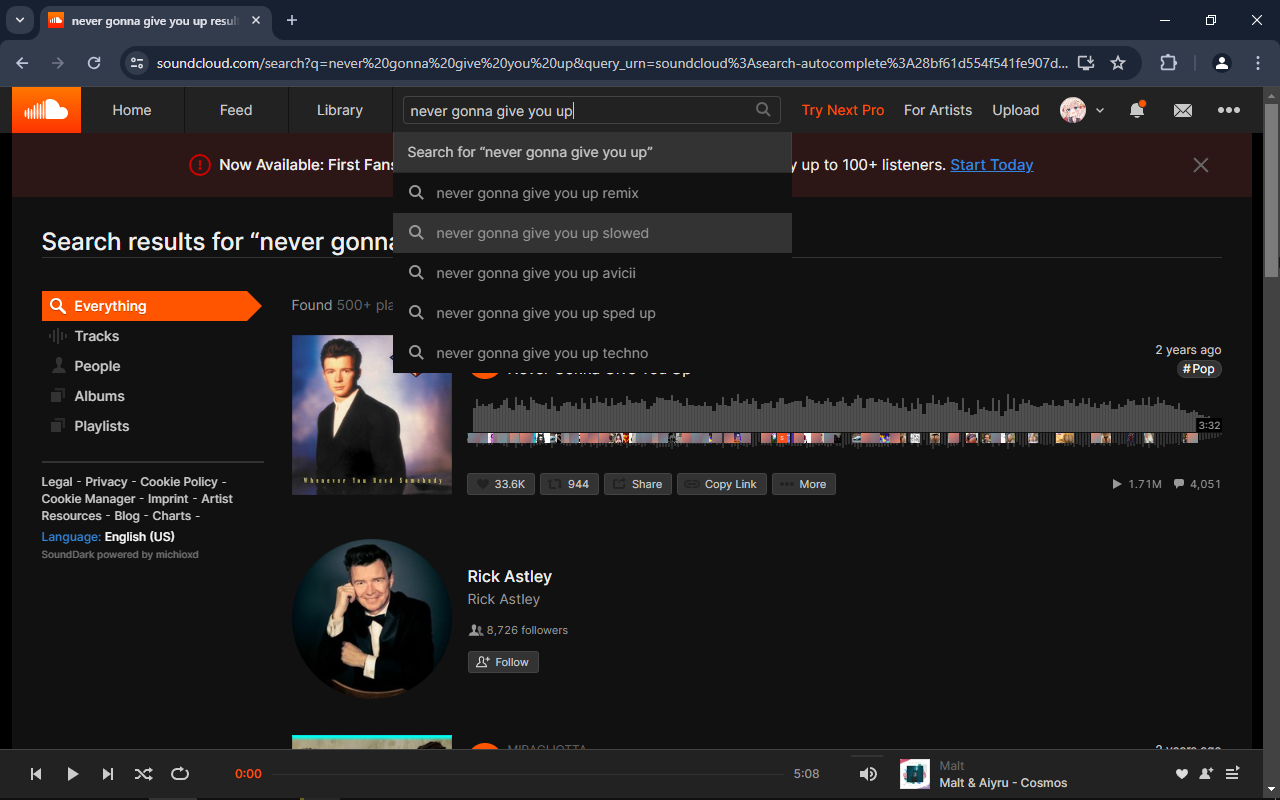Open the Feed tab
Screen dimensions: 1280x800
pyautogui.click(x=236, y=110)
